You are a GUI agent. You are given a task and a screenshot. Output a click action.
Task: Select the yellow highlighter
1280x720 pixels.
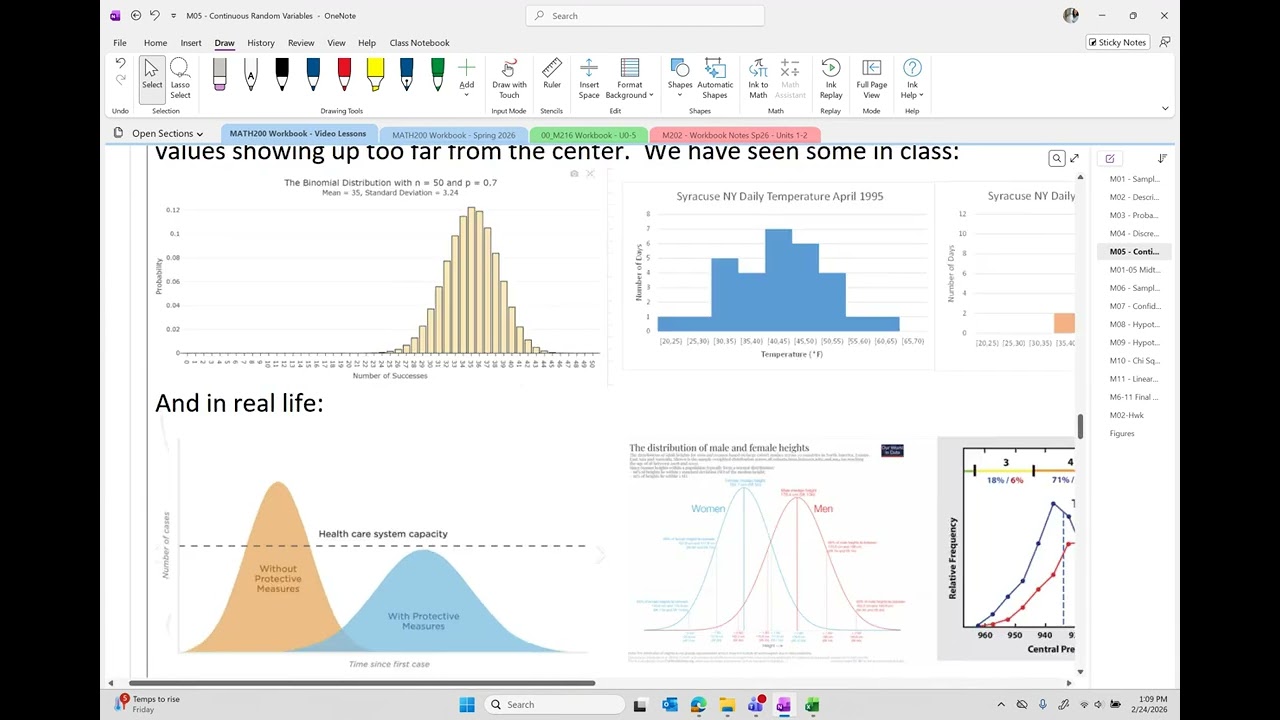tap(375, 75)
